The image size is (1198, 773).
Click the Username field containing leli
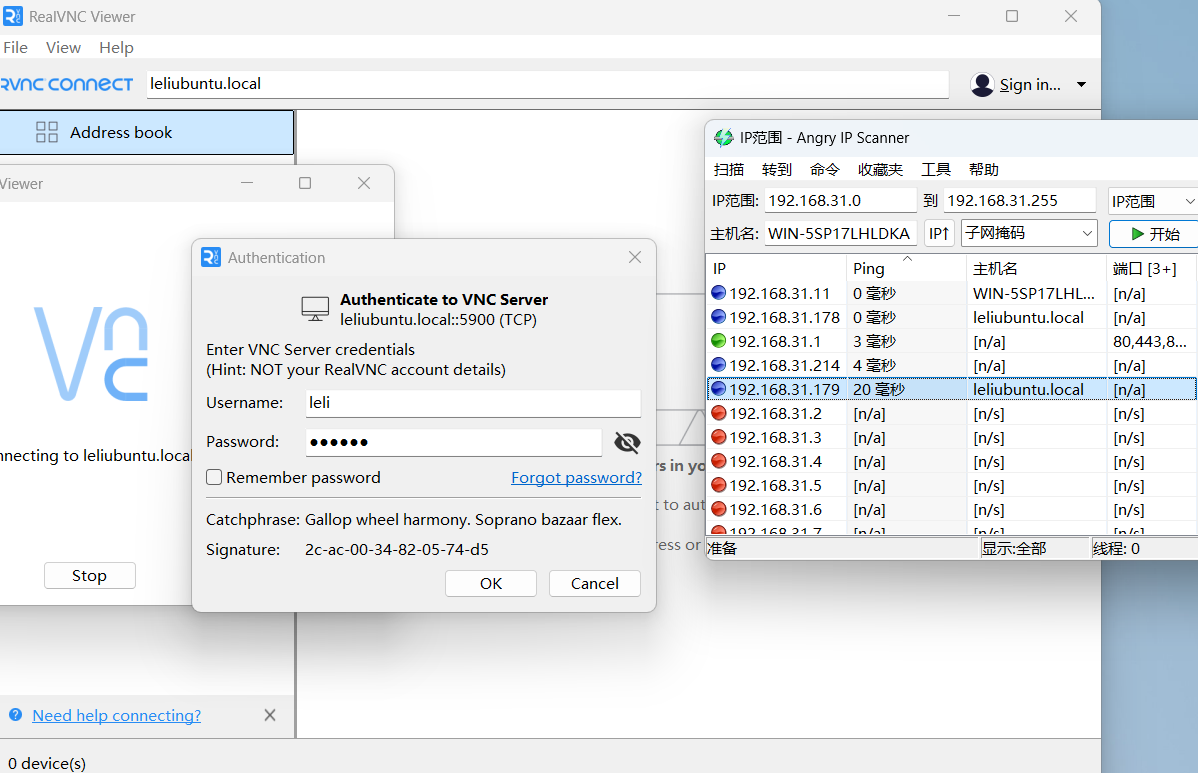[x=473, y=403]
